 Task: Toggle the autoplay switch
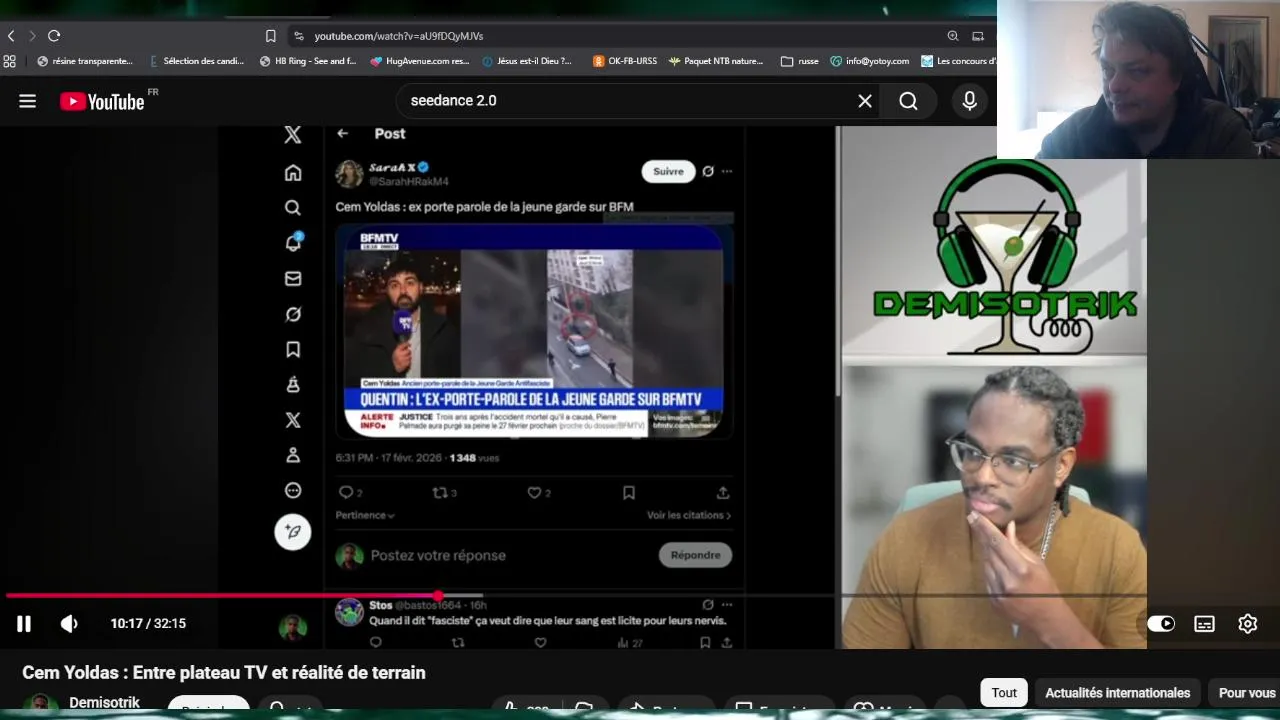1161,624
